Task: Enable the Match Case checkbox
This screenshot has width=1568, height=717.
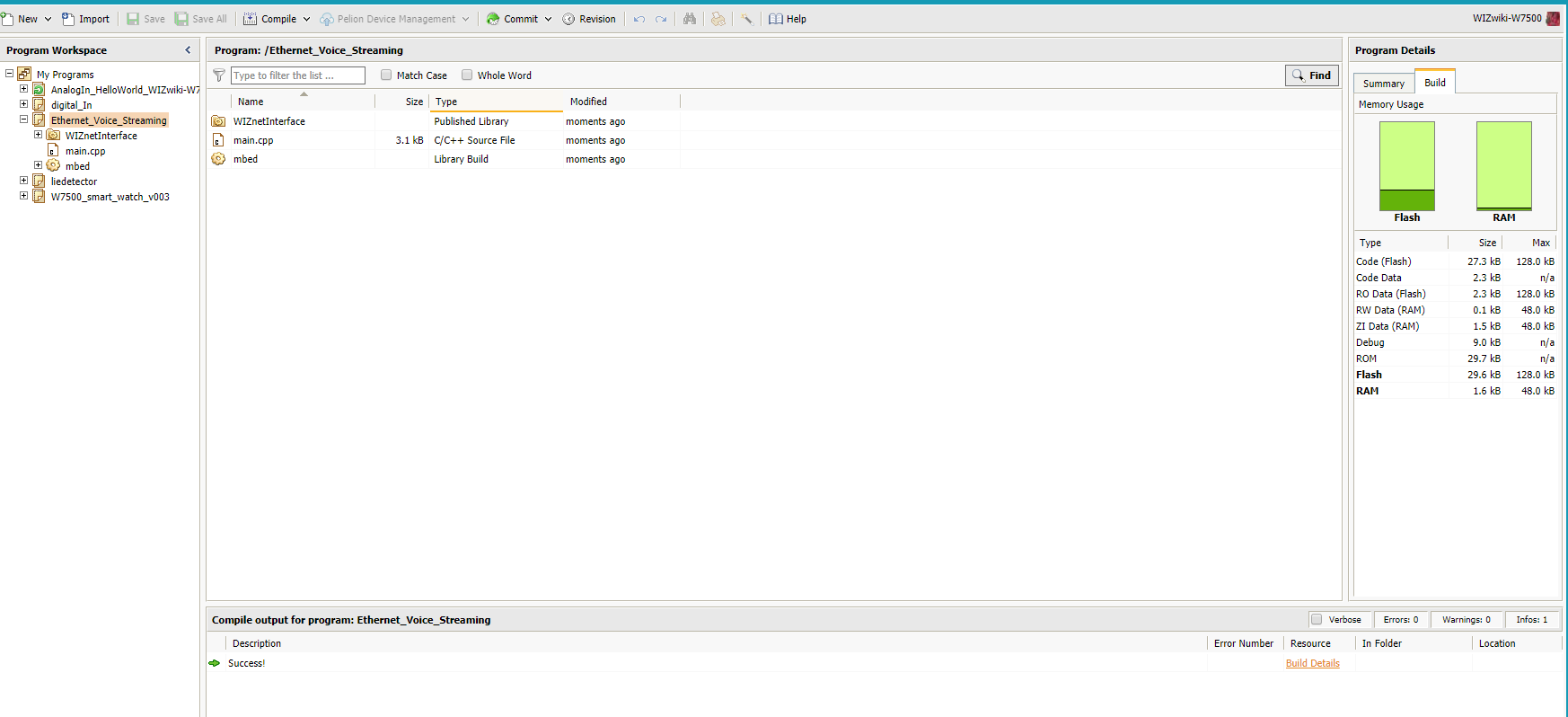Action: coord(386,75)
